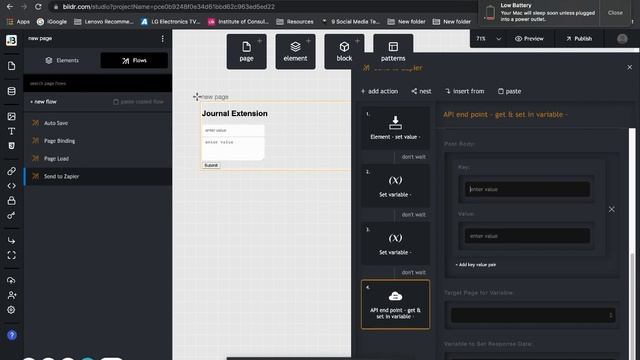Click the Submit button on canvas
The image size is (640, 360).
211,165
